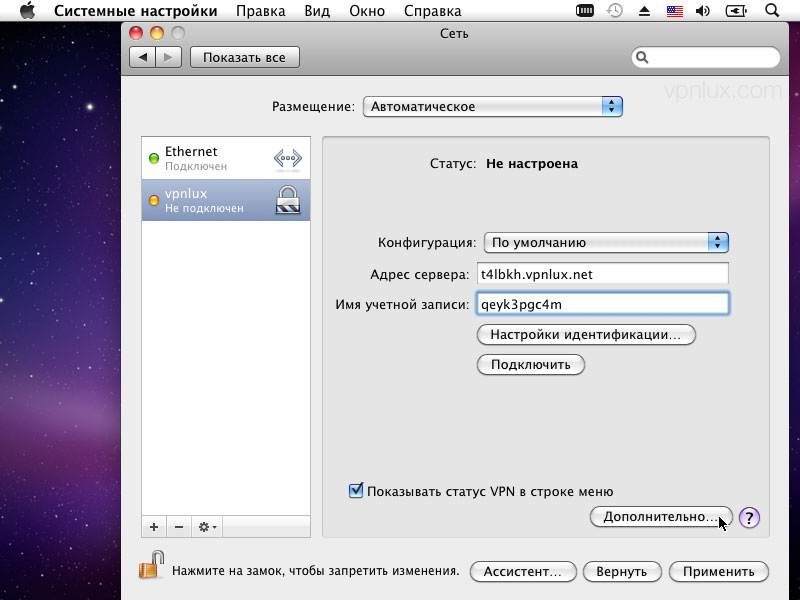Open the Time Machine menu bar icon
This screenshot has width=800, height=600.
[x=615, y=10]
